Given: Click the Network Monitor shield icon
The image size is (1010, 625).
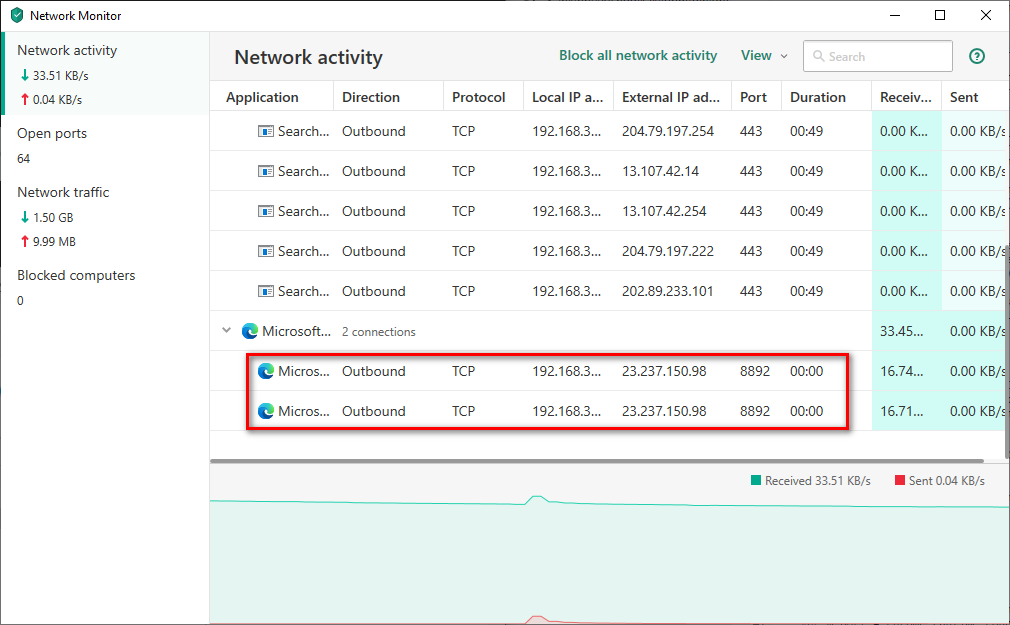Looking at the screenshot, I should coord(17,16).
